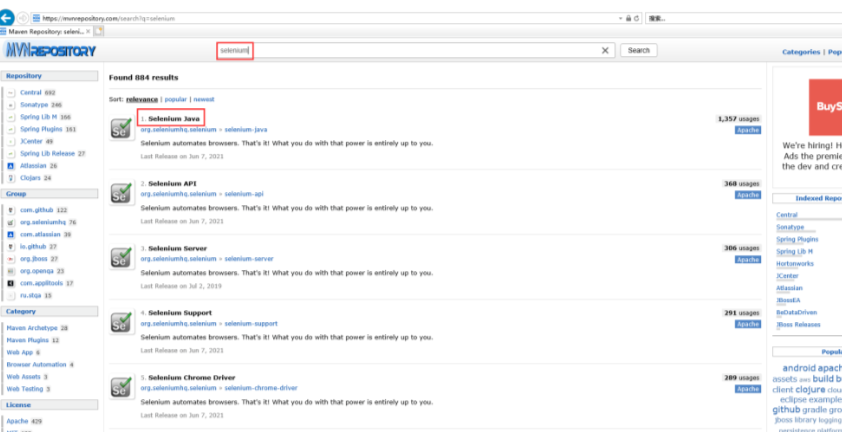Click the icon beside Sonatype repository
Viewport: 842px width, 432px height.
coord(11,105)
